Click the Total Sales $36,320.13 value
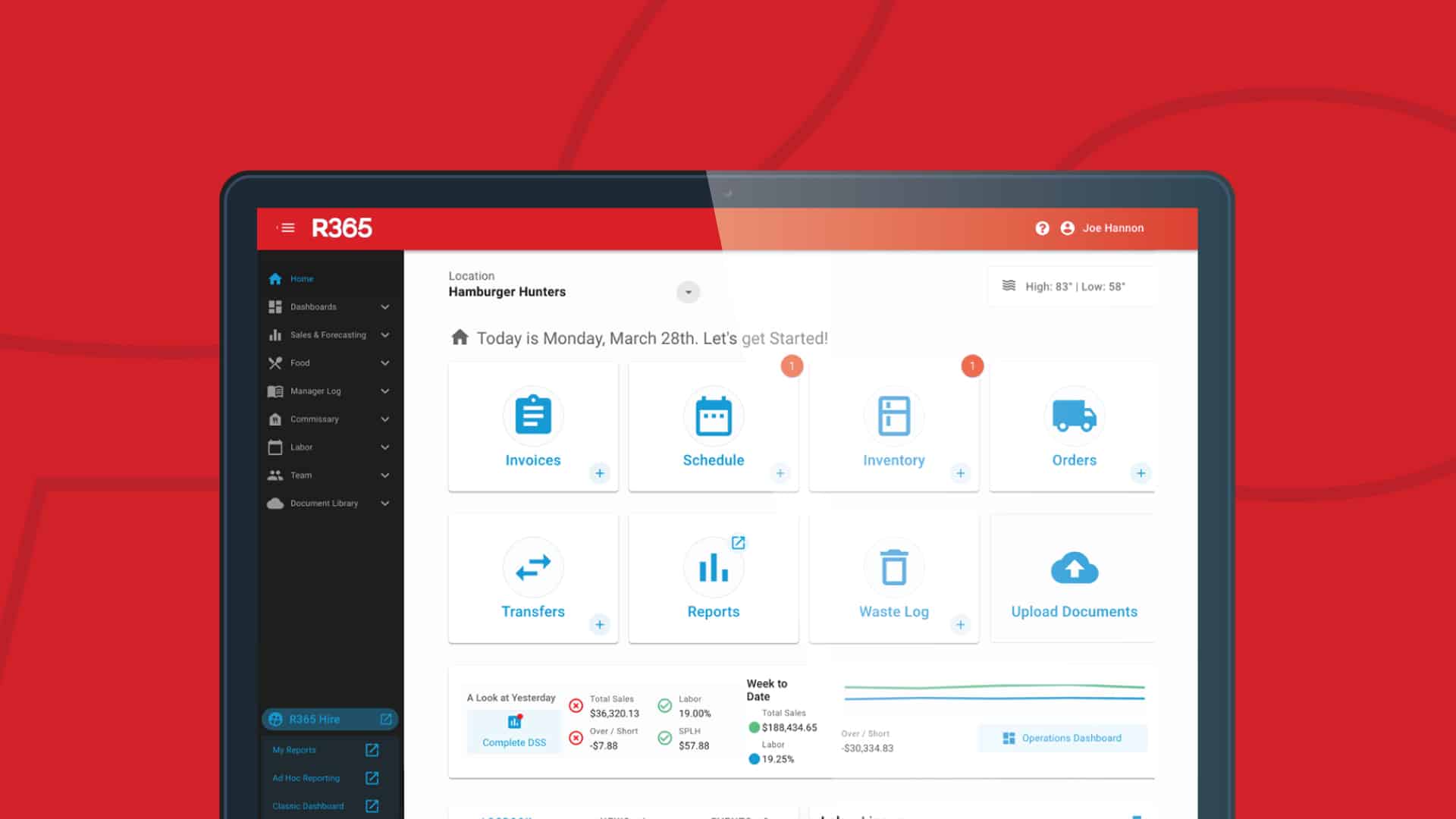The height and width of the screenshot is (819, 1456). pyautogui.click(x=614, y=714)
